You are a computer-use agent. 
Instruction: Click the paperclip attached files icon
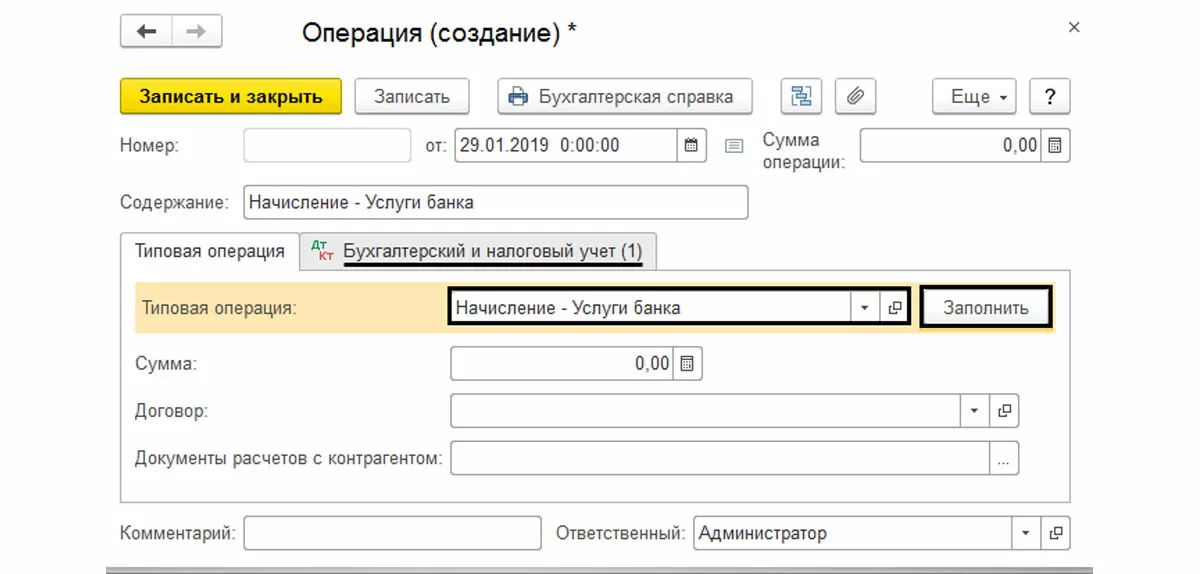(x=855, y=97)
